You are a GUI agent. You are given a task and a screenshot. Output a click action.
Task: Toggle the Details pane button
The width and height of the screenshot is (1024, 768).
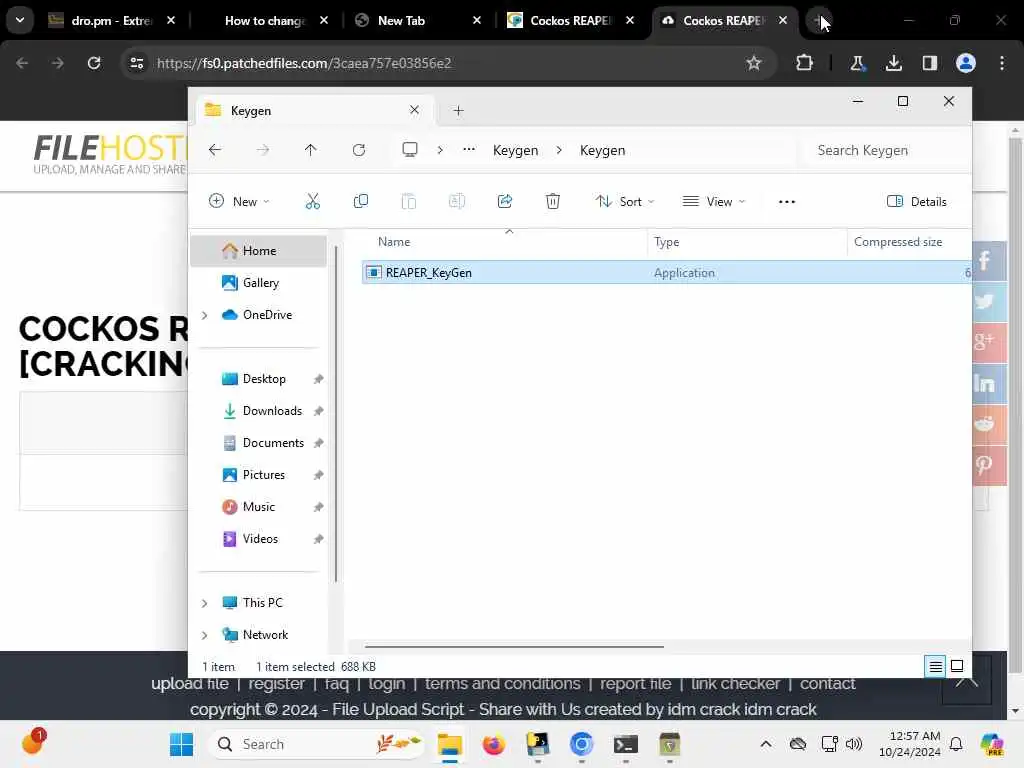coord(917,201)
